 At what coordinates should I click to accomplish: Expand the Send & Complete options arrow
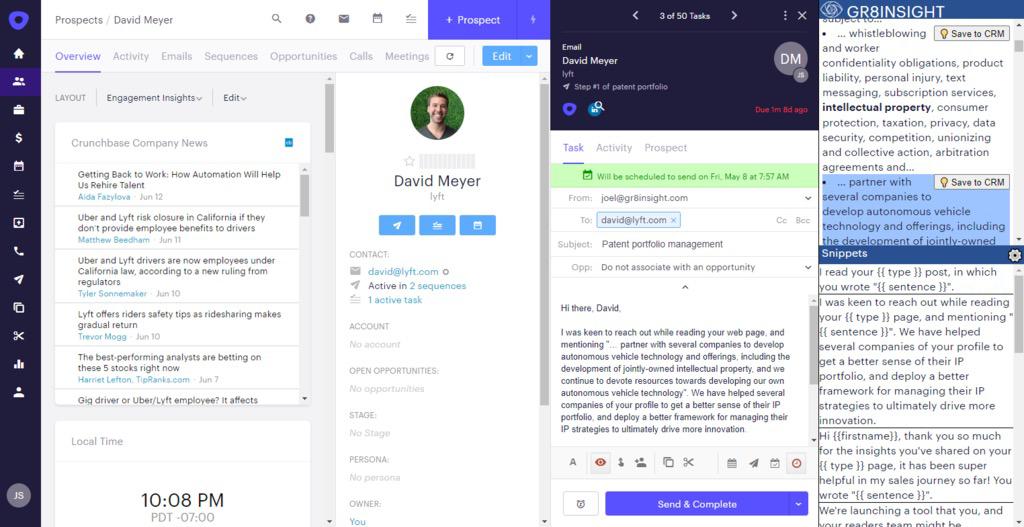click(798, 504)
